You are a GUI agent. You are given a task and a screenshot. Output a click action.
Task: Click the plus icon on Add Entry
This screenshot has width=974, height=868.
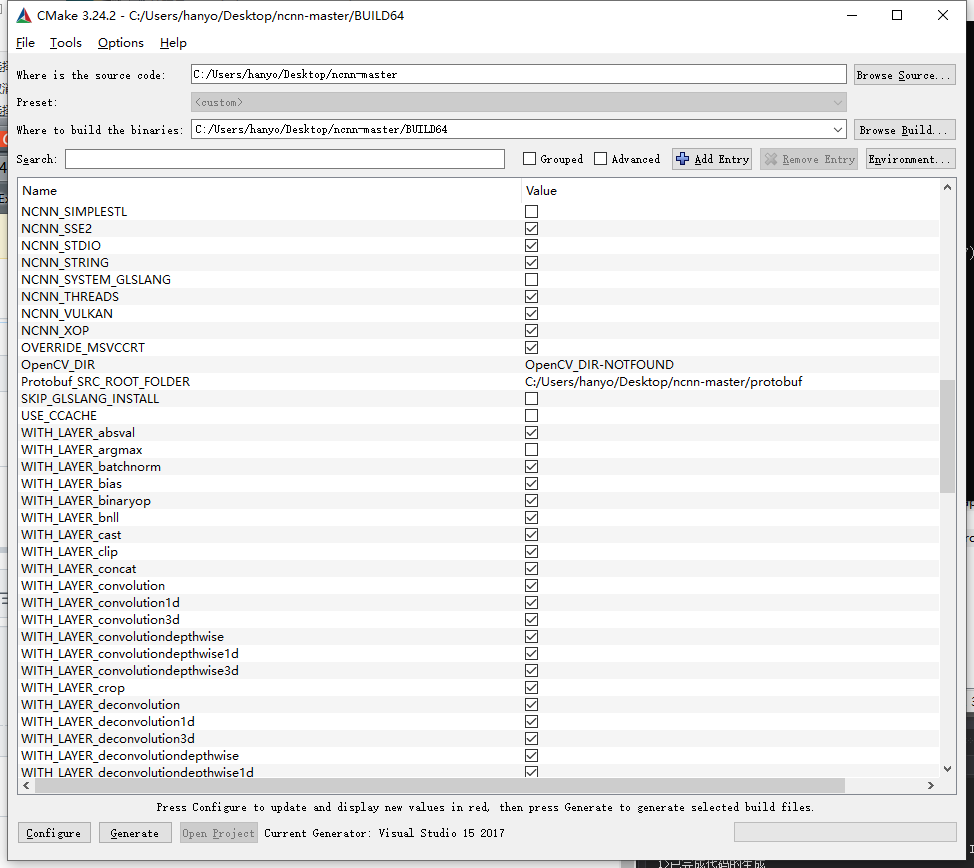(x=682, y=159)
